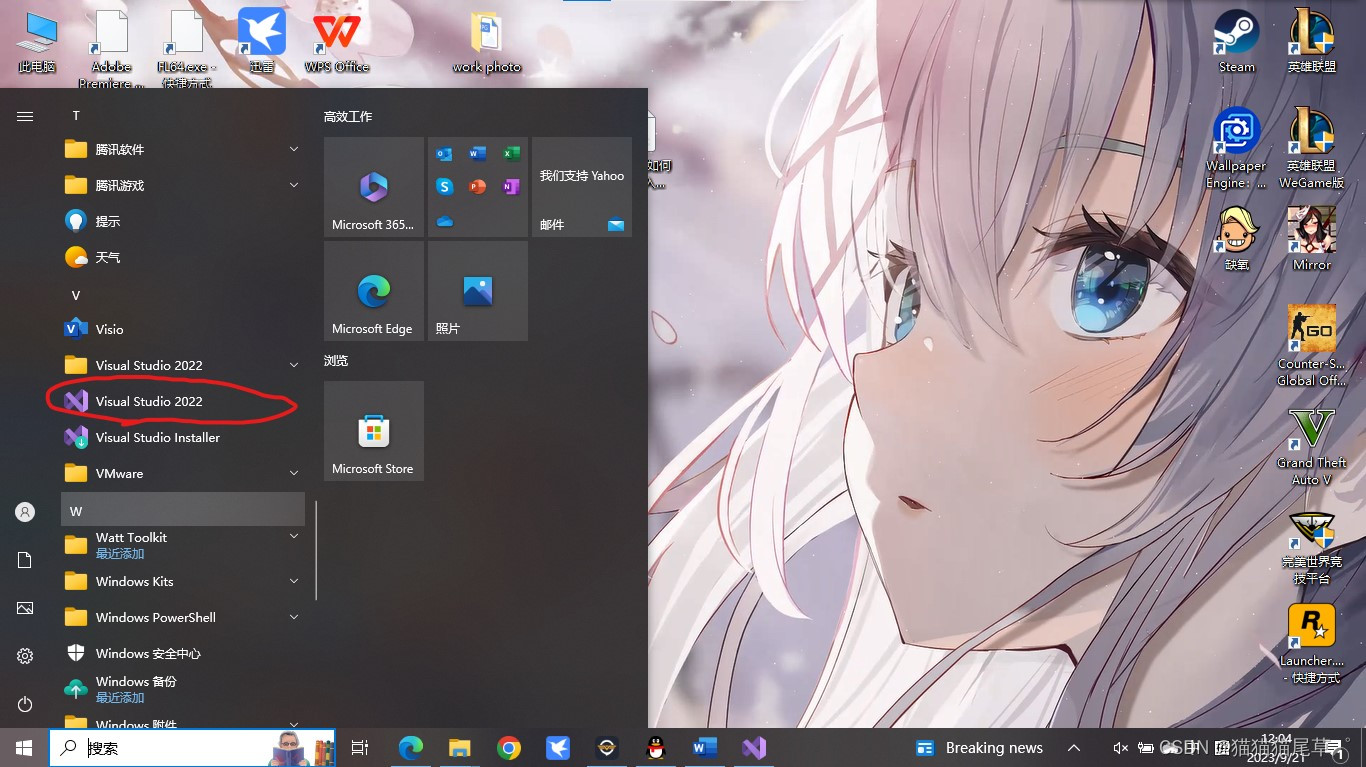Open the Breaking news taskbar widget
The height and width of the screenshot is (767, 1366).
[979, 748]
